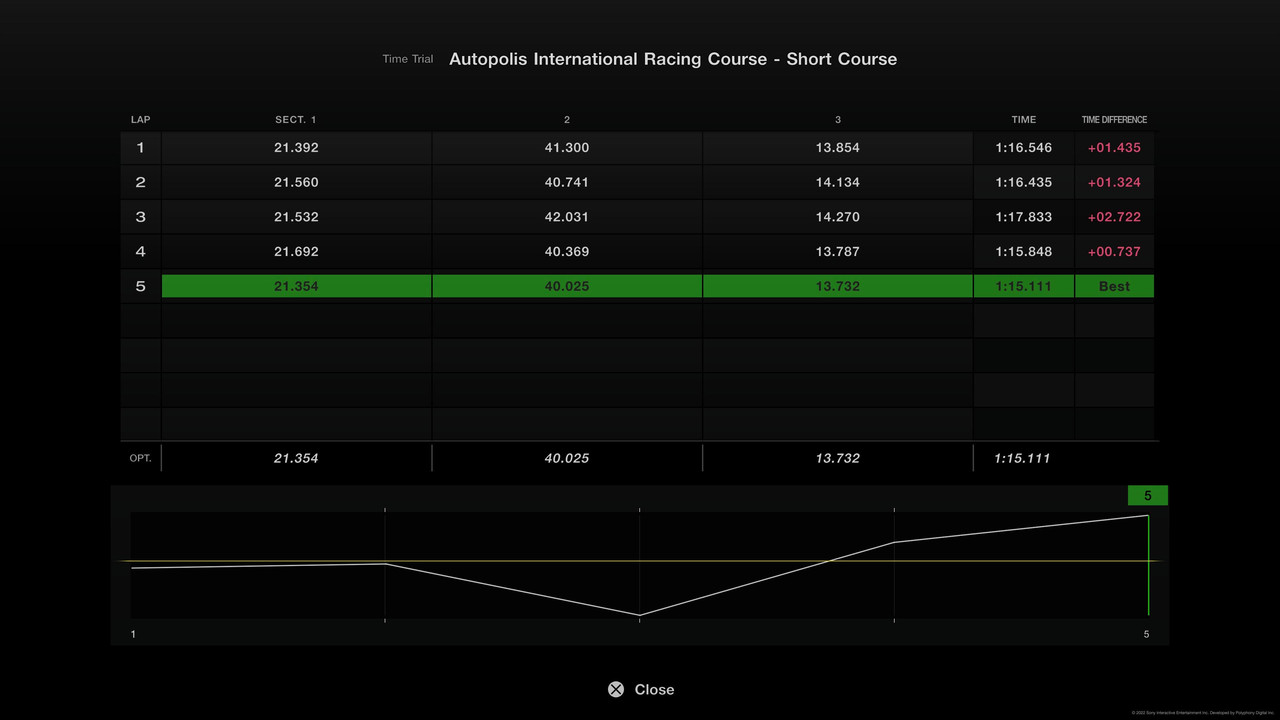Viewport: 1280px width, 720px height.
Task: Click the green Best cell
Action: [x=1114, y=286]
